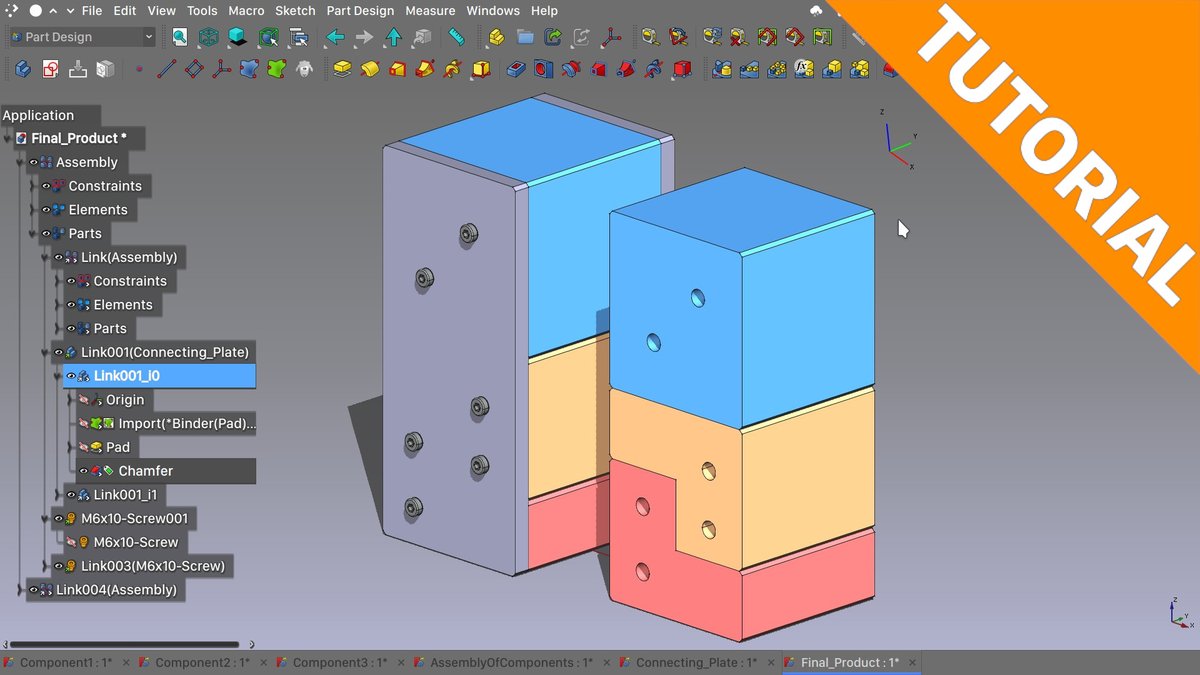This screenshot has width=1200, height=675.
Task: Select the additive loft tool icon
Action: pos(398,69)
